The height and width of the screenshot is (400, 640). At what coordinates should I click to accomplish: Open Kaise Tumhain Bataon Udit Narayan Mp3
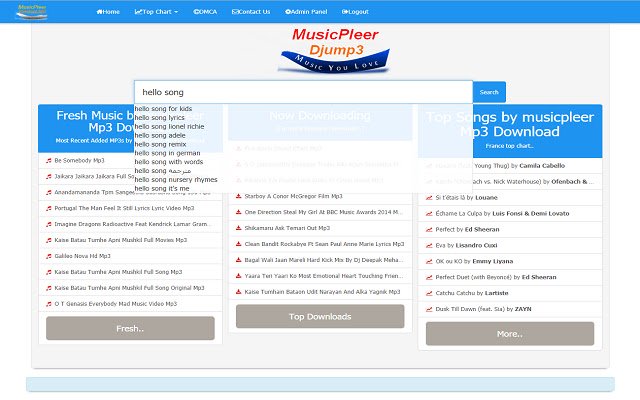322,292
